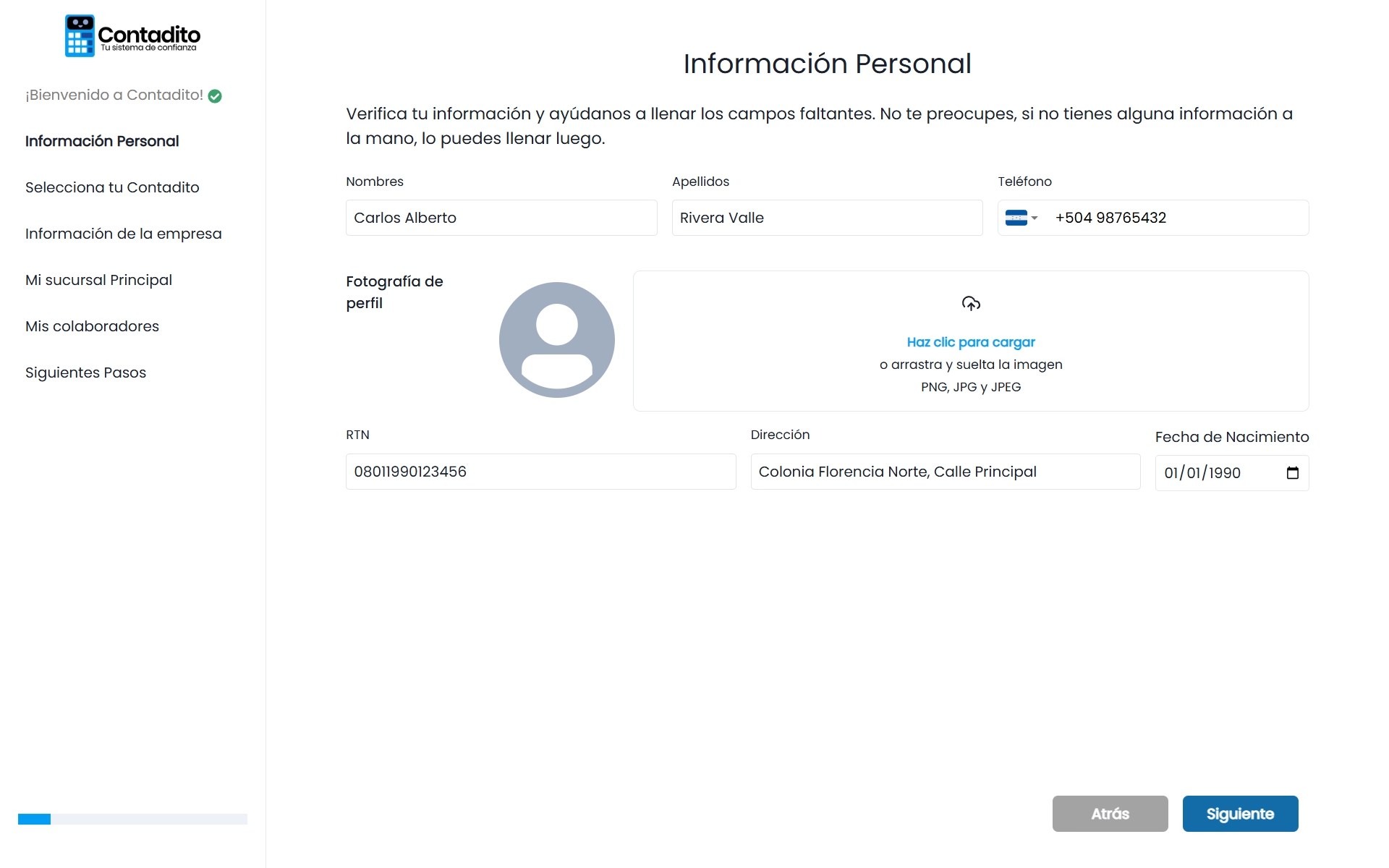1389x868 pixels.
Task: Click the Haz clic para cargar link
Action: click(971, 342)
